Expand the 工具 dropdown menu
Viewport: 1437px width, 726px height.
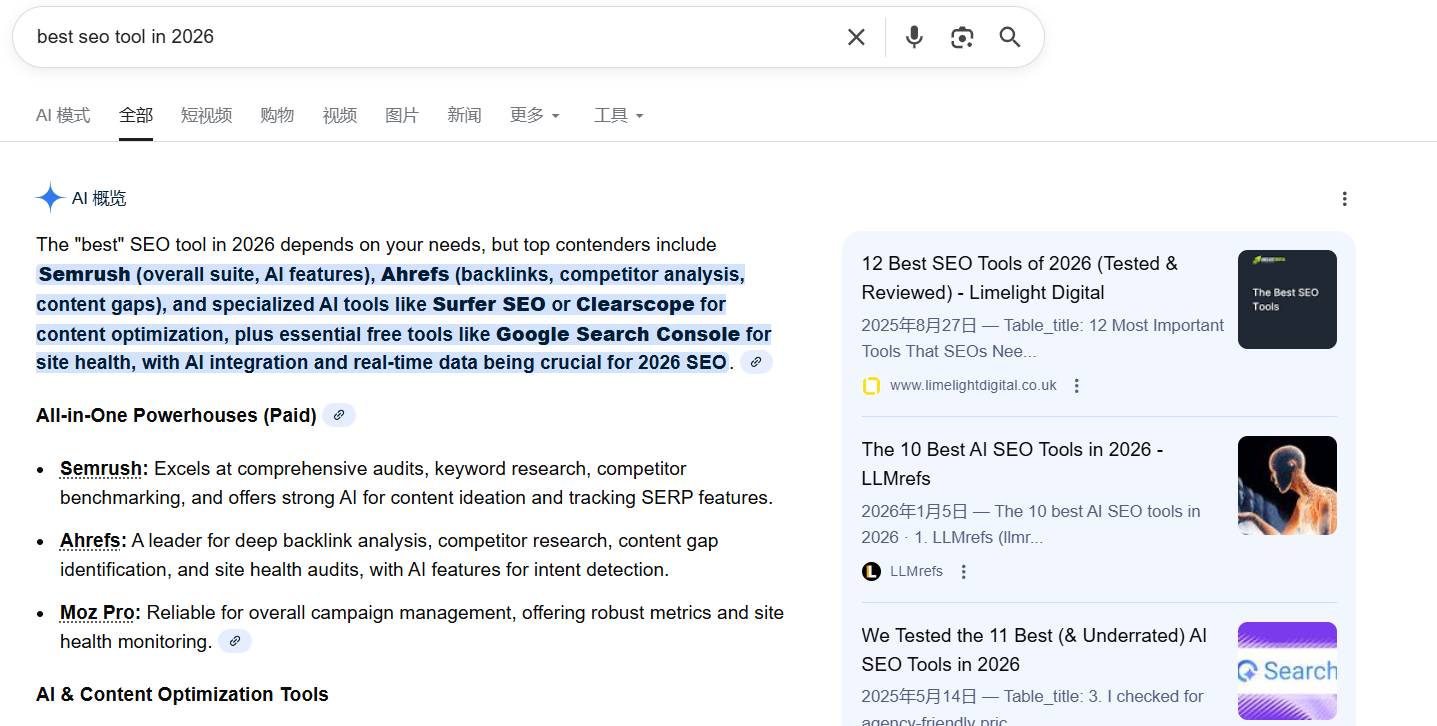(x=618, y=116)
